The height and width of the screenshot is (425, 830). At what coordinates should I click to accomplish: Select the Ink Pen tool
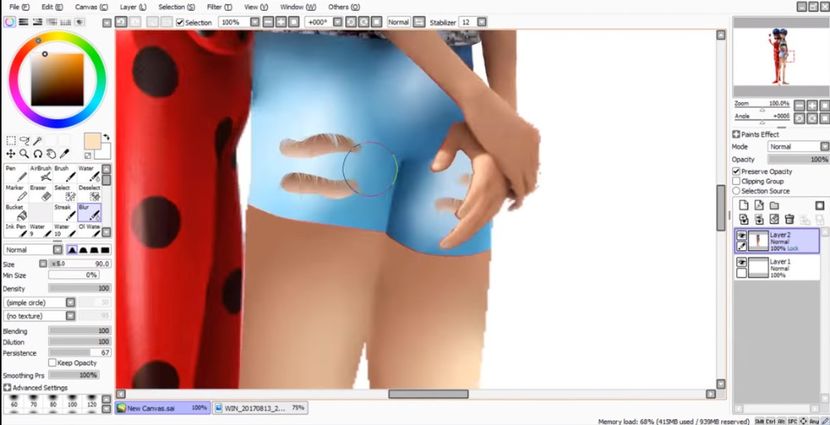click(x=15, y=230)
